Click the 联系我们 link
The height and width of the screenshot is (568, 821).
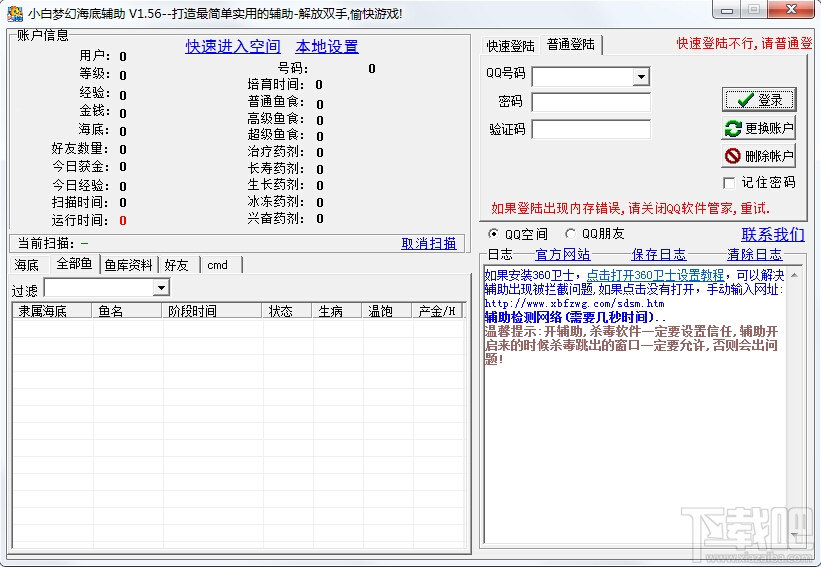[x=773, y=234]
